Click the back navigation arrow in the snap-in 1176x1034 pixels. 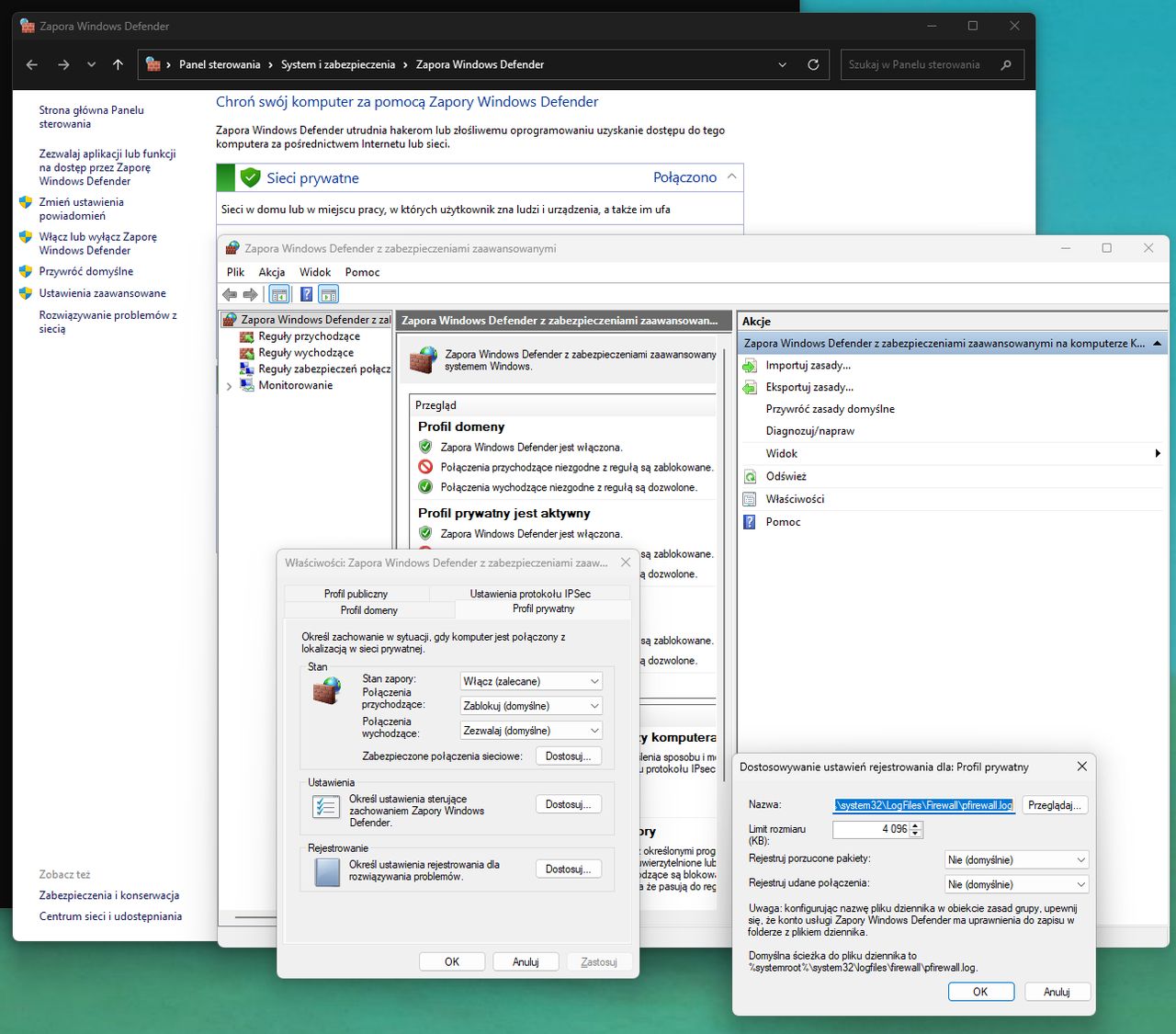[229, 294]
